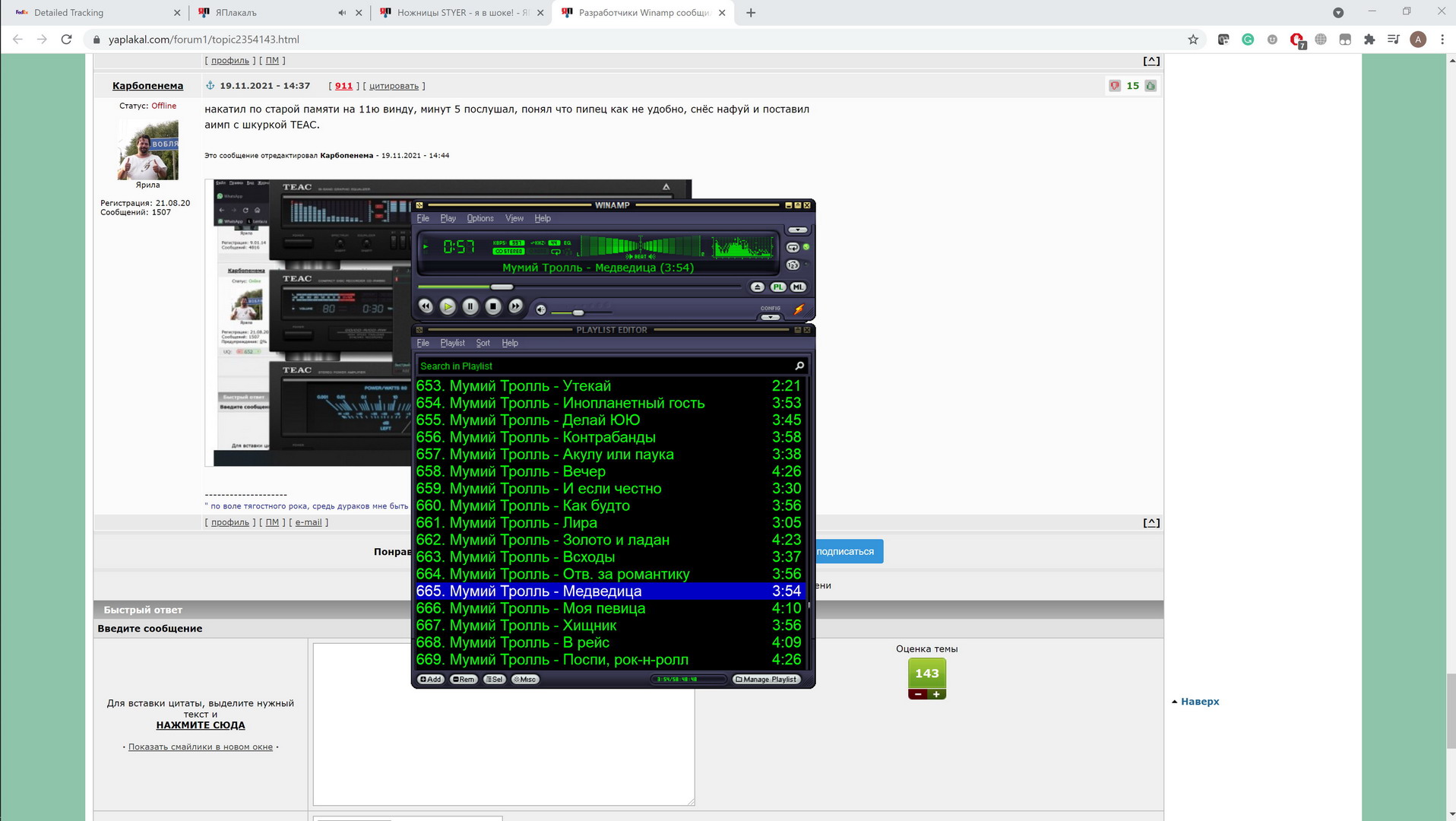Screen dimensions: 1456x821
Task: Open the red ad blocker extension icon
Action: (1297, 40)
